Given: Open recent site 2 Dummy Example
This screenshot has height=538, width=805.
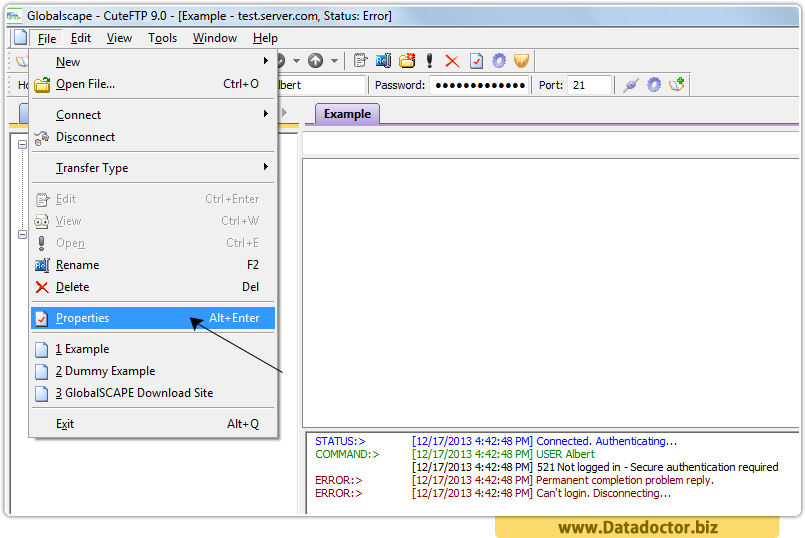Looking at the screenshot, I should point(153,371).
